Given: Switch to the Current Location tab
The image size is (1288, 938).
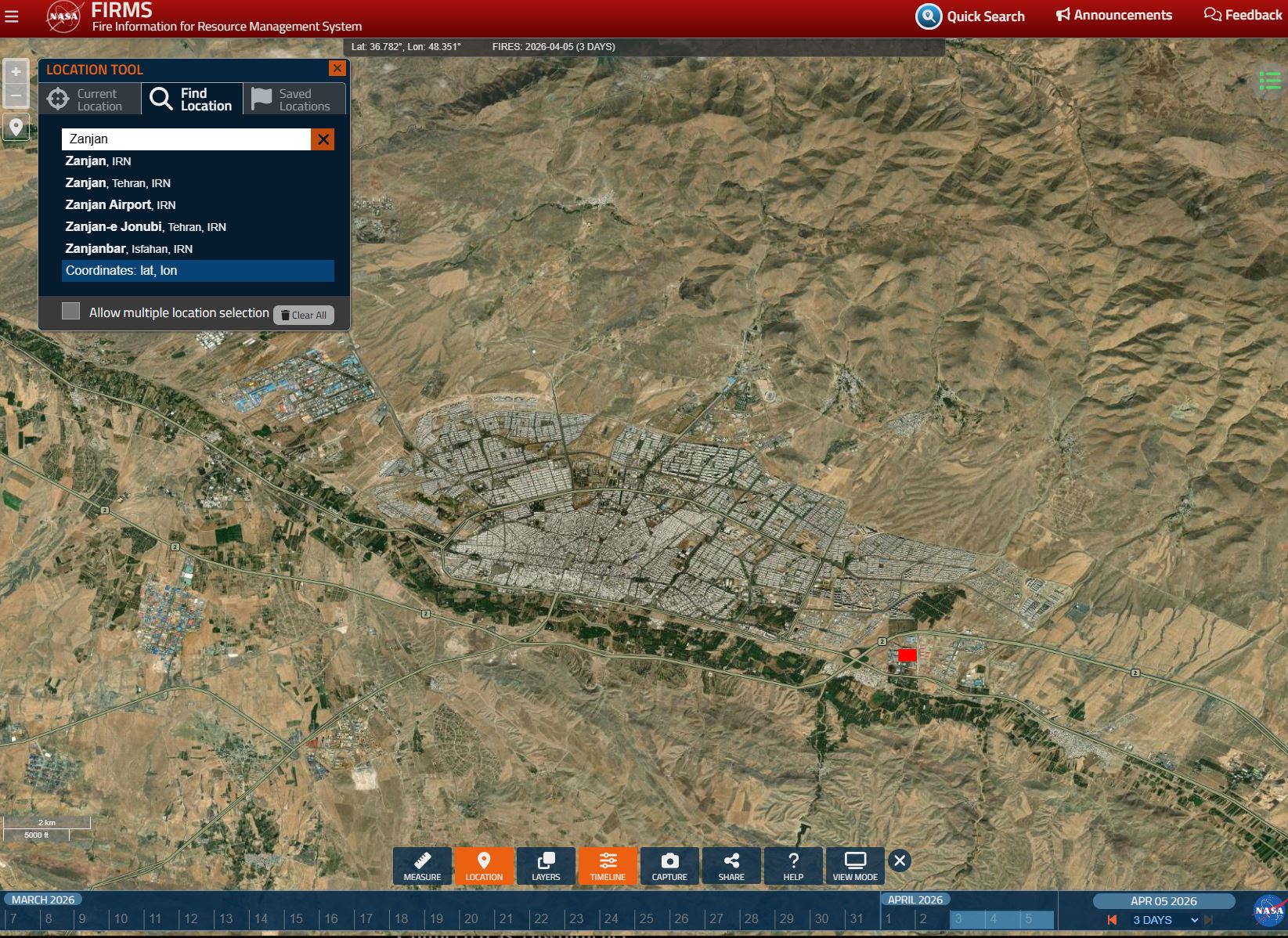Looking at the screenshot, I should (x=90, y=99).
